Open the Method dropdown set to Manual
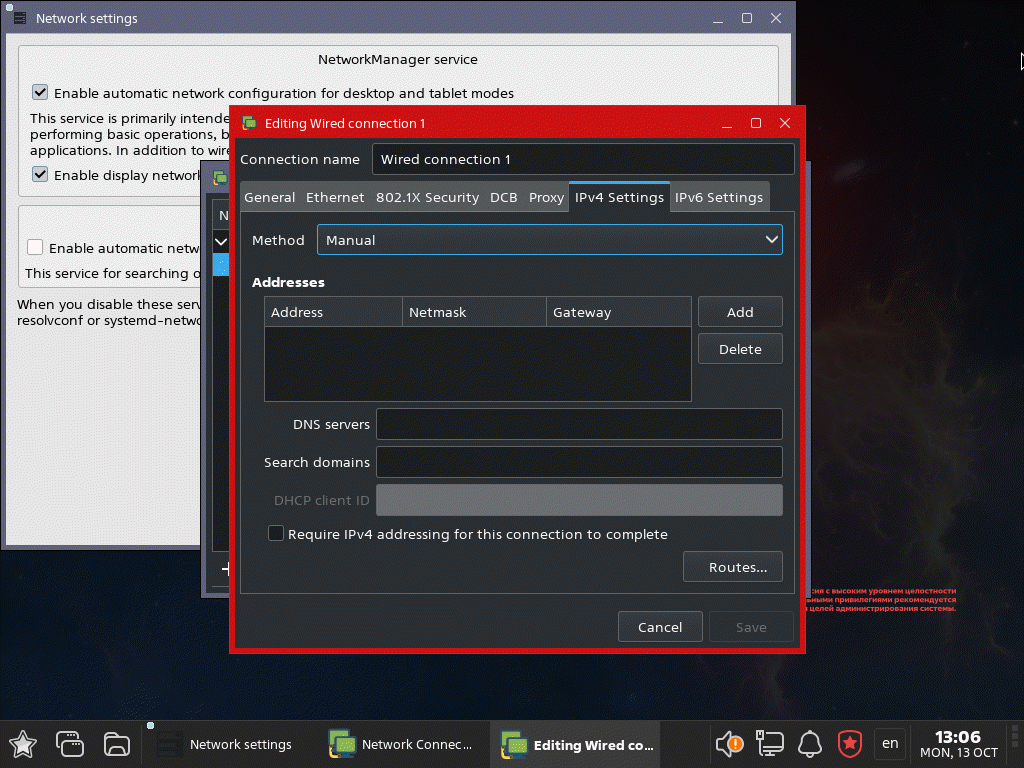Screen dimensions: 1024x768 coord(549,240)
